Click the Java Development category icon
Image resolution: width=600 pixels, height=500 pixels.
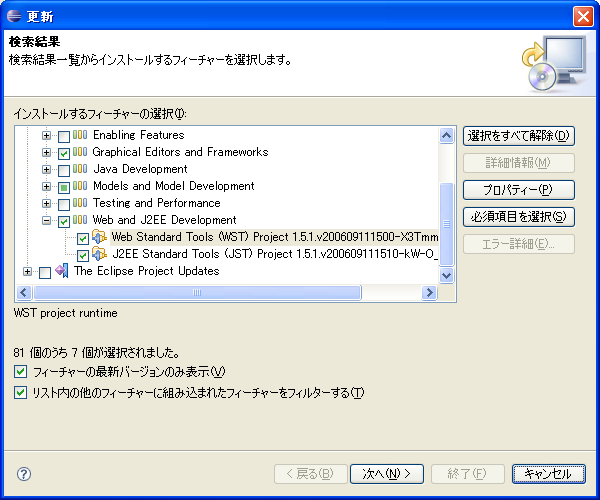[81, 170]
